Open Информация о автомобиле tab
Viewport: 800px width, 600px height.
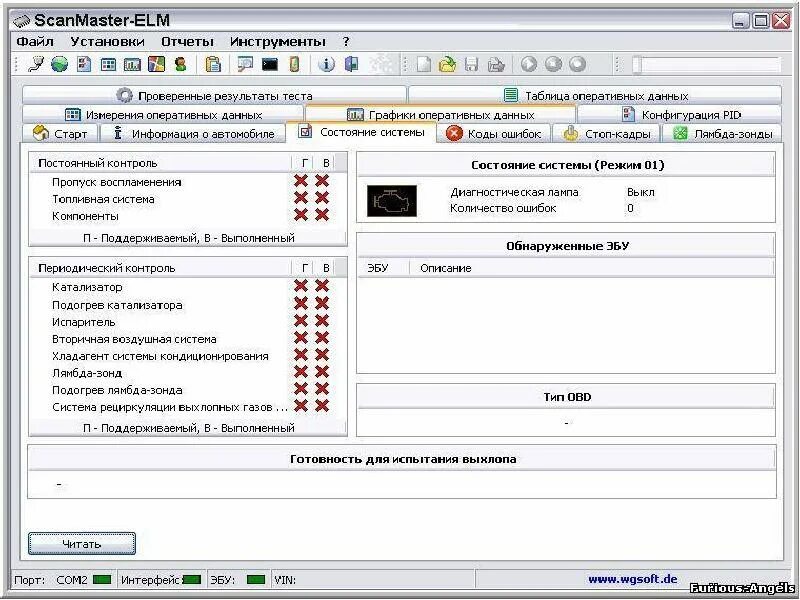coord(193,134)
